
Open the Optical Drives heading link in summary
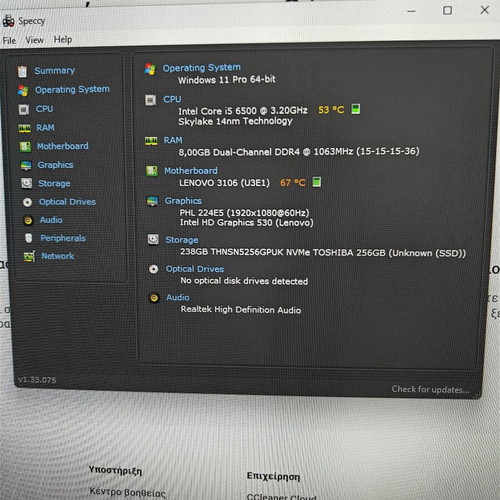[x=195, y=269]
